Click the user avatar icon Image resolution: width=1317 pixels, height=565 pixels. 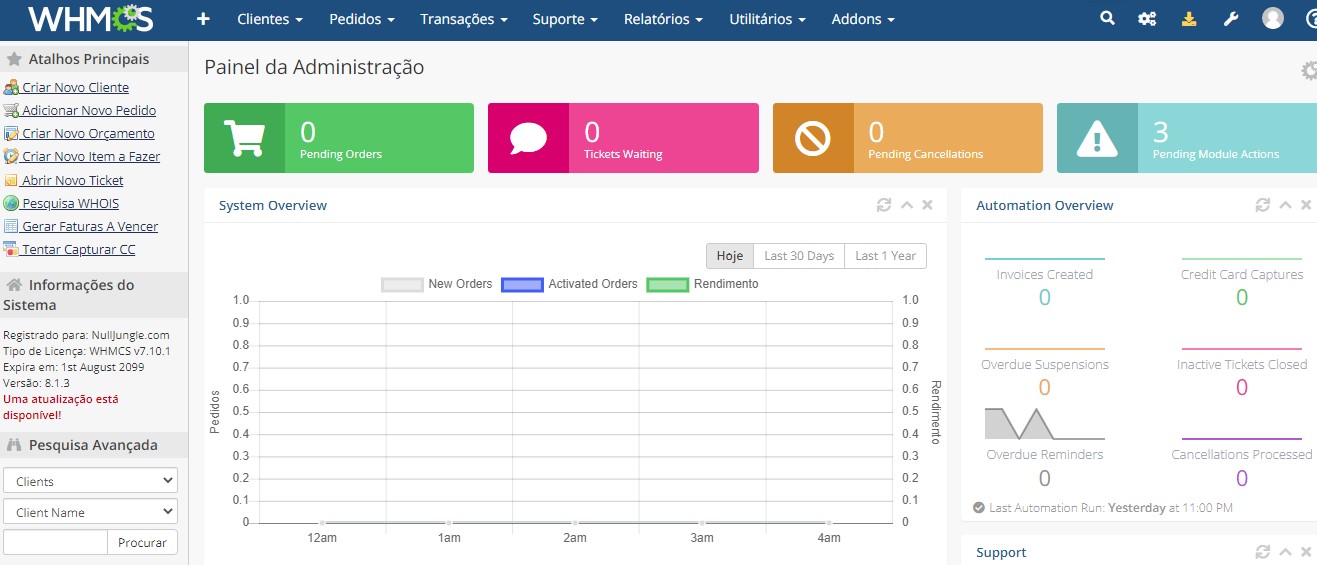pyautogui.click(x=1272, y=19)
